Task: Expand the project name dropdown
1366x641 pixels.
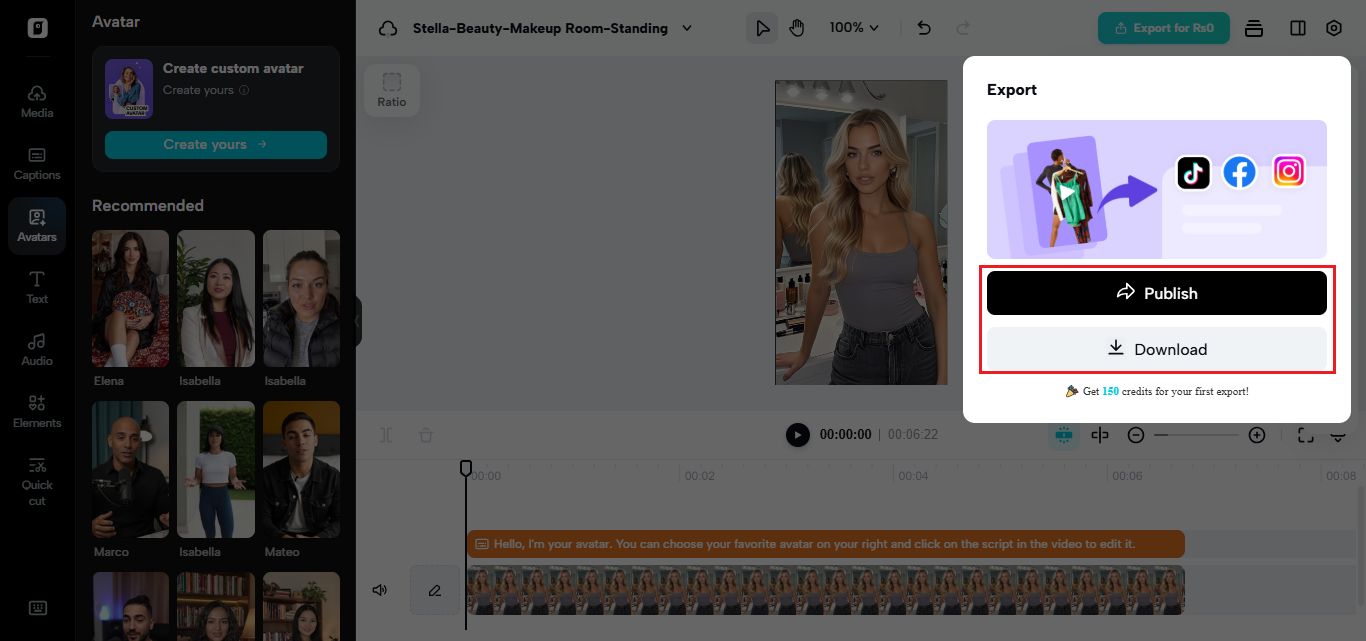Action: click(x=687, y=28)
